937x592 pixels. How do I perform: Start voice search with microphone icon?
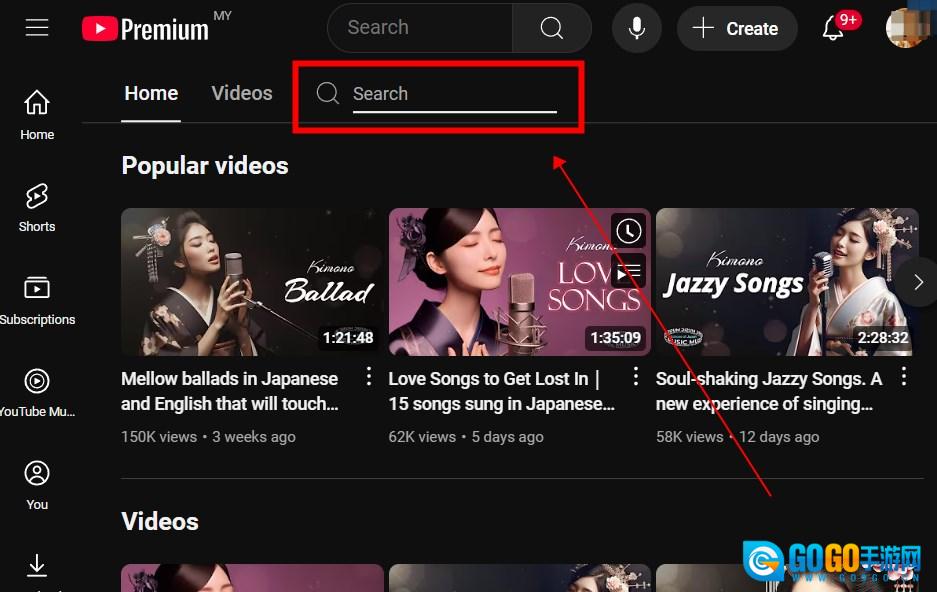[x=637, y=28]
